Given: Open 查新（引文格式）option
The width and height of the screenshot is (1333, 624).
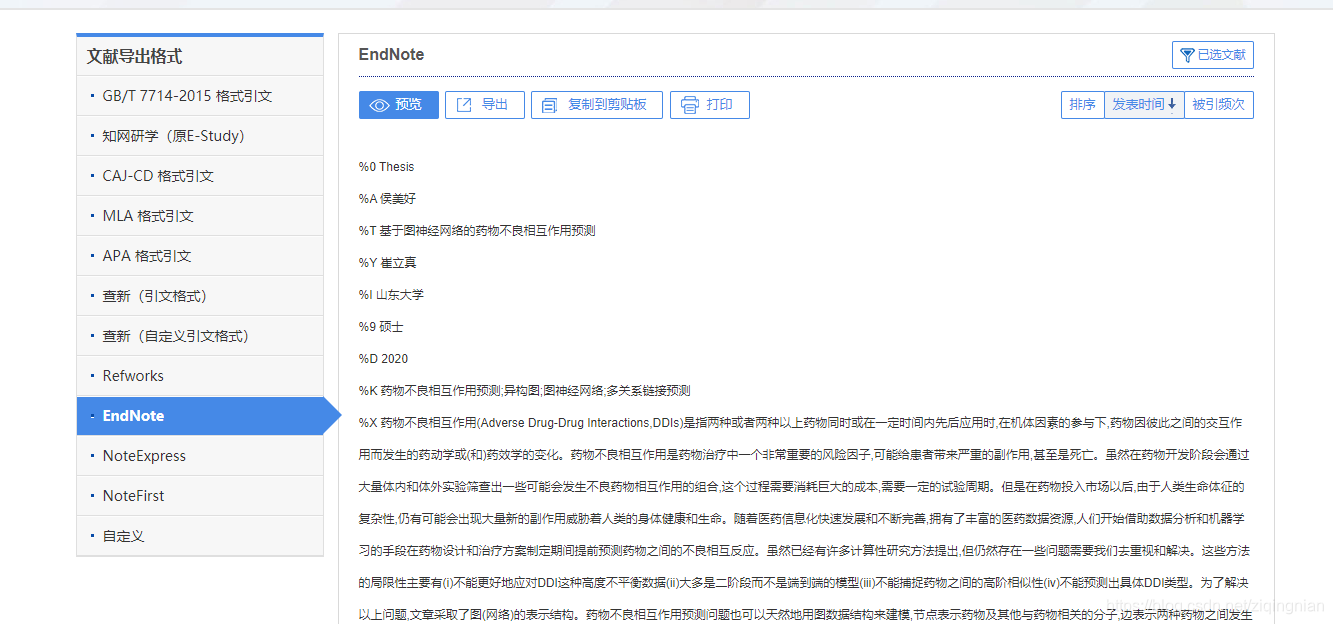Looking at the screenshot, I should tap(200, 296).
